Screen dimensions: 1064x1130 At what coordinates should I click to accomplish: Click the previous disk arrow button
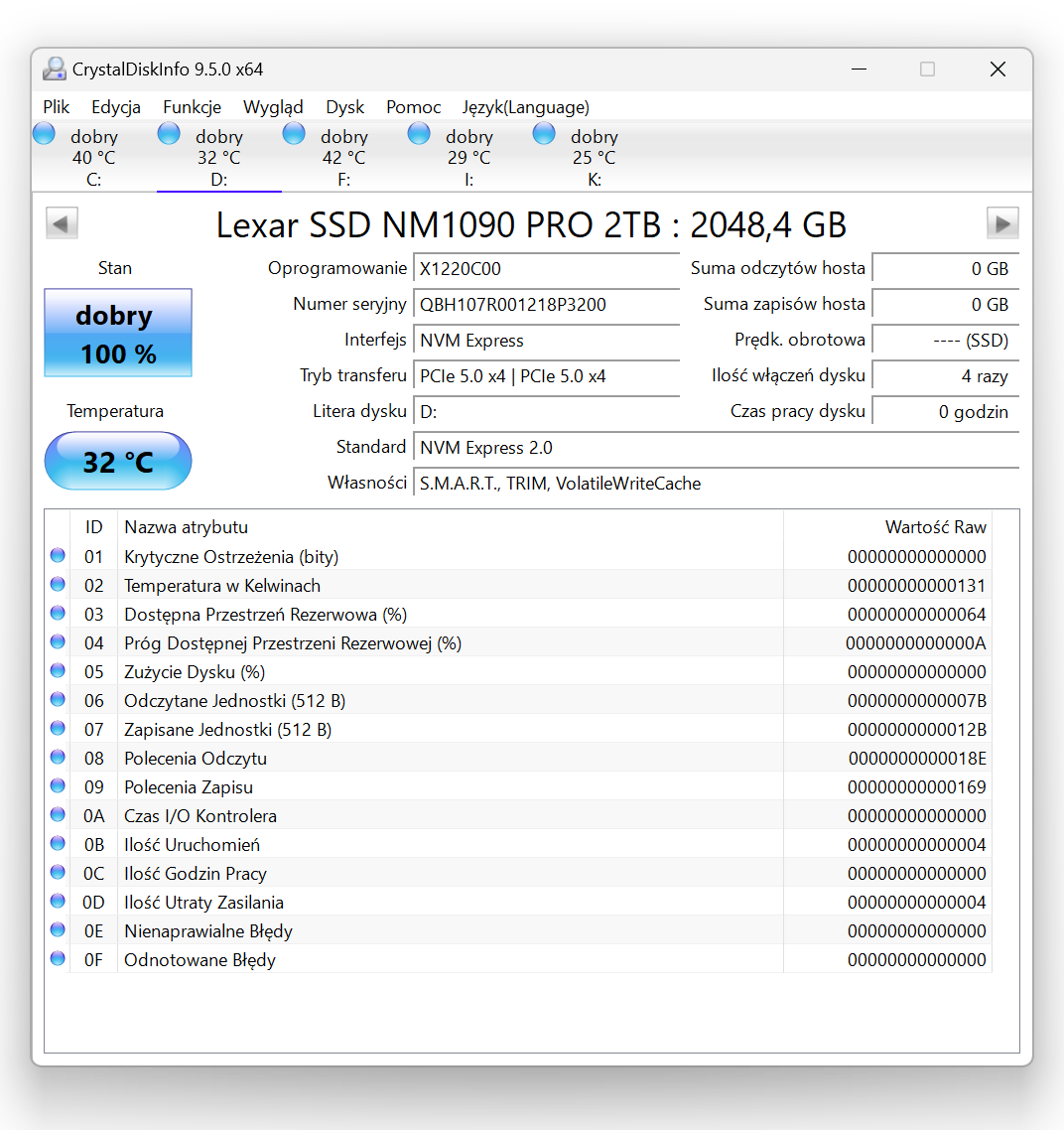(62, 223)
